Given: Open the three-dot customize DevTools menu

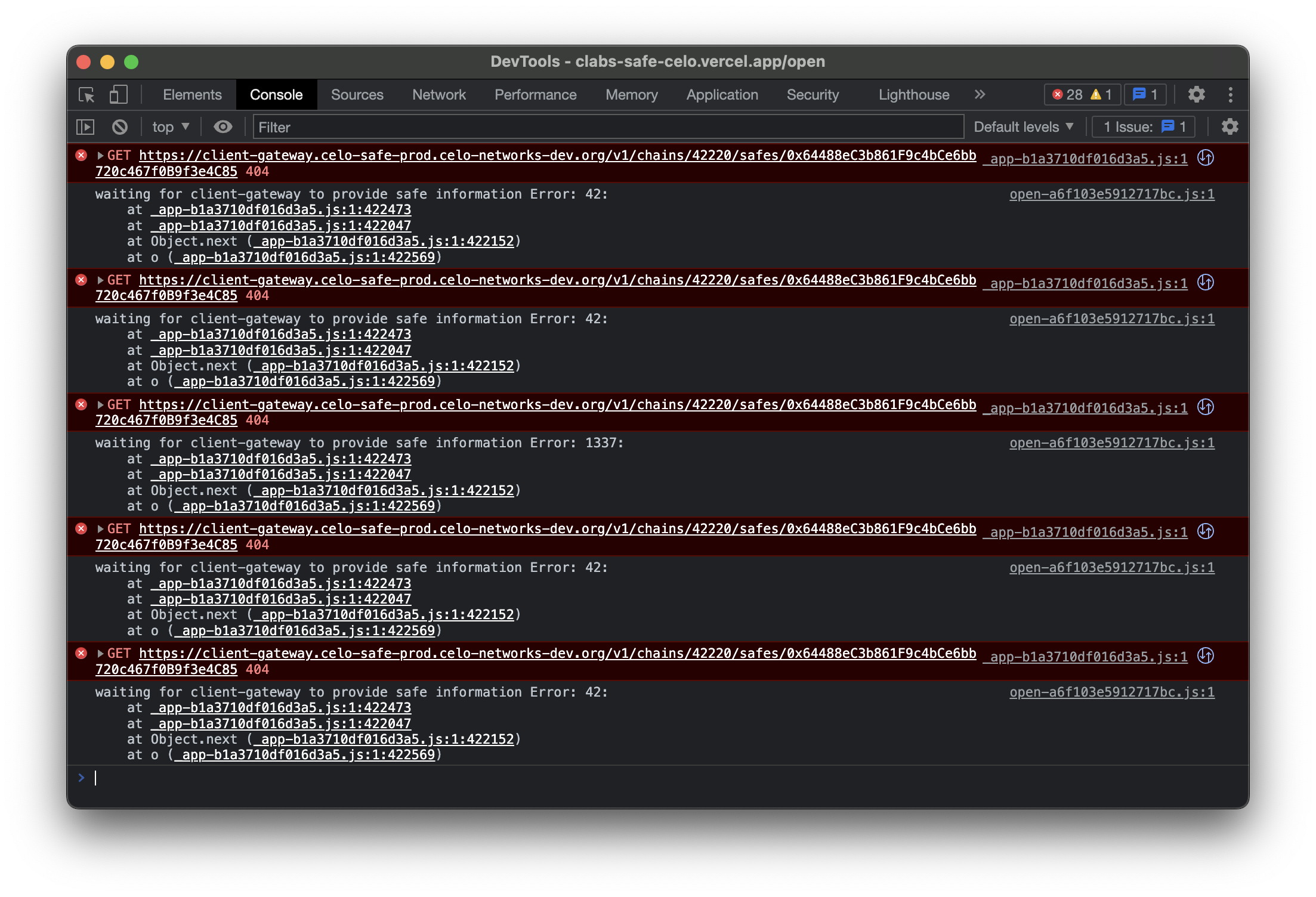Looking at the screenshot, I should (x=1230, y=95).
